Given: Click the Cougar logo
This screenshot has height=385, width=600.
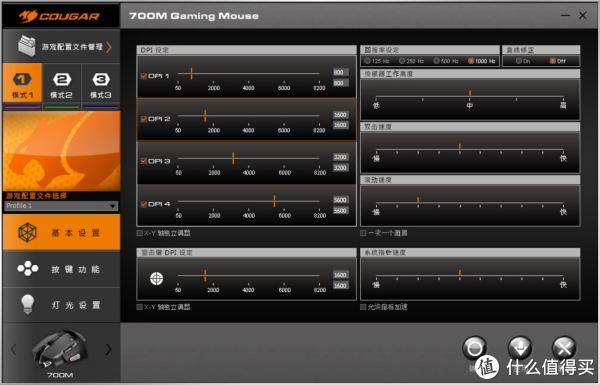Looking at the screenshot, I should (60, 16).
